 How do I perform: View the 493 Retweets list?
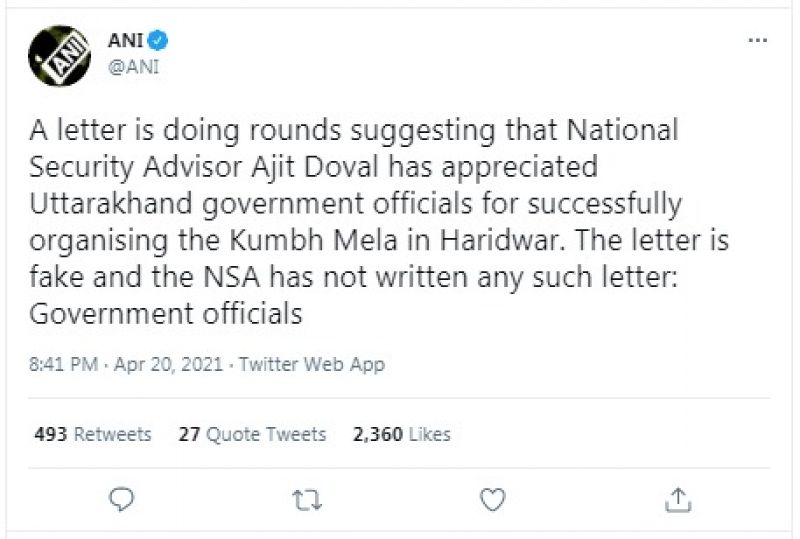93,434
